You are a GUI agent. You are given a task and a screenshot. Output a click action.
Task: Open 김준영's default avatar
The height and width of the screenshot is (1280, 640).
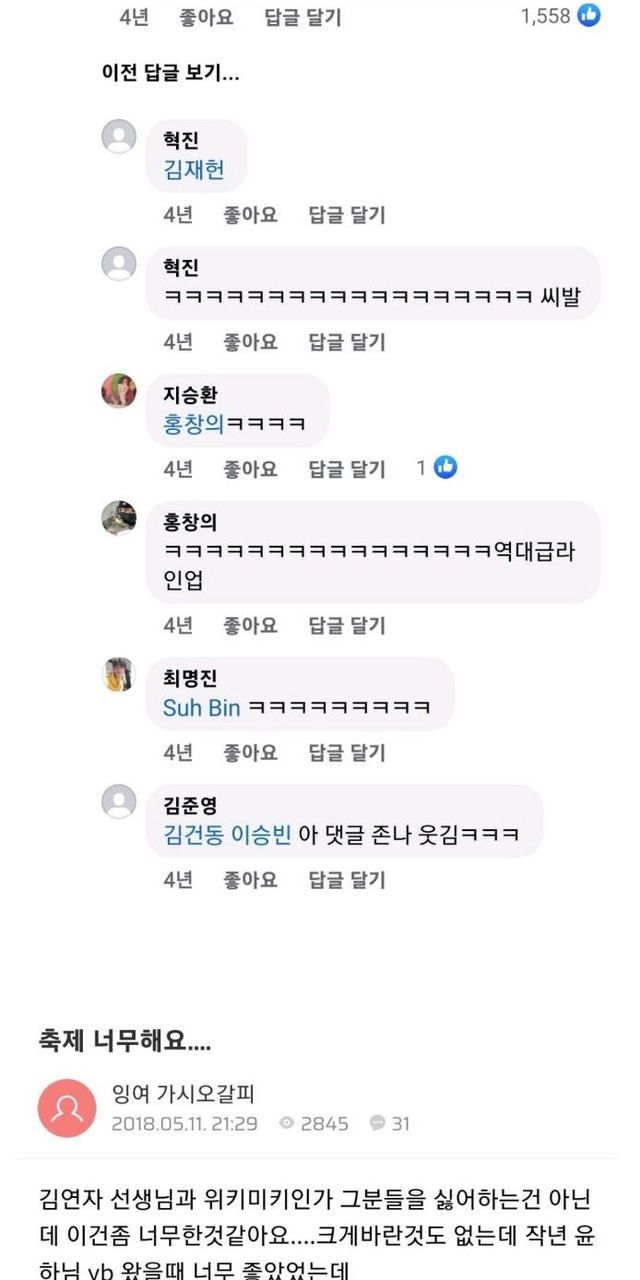[119, 802]
